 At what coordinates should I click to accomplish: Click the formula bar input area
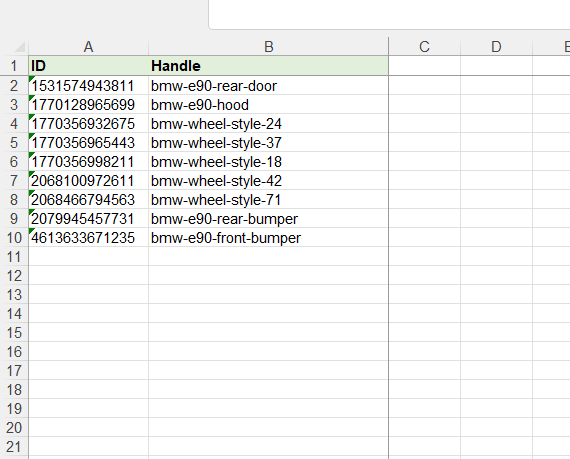[389, 15]
